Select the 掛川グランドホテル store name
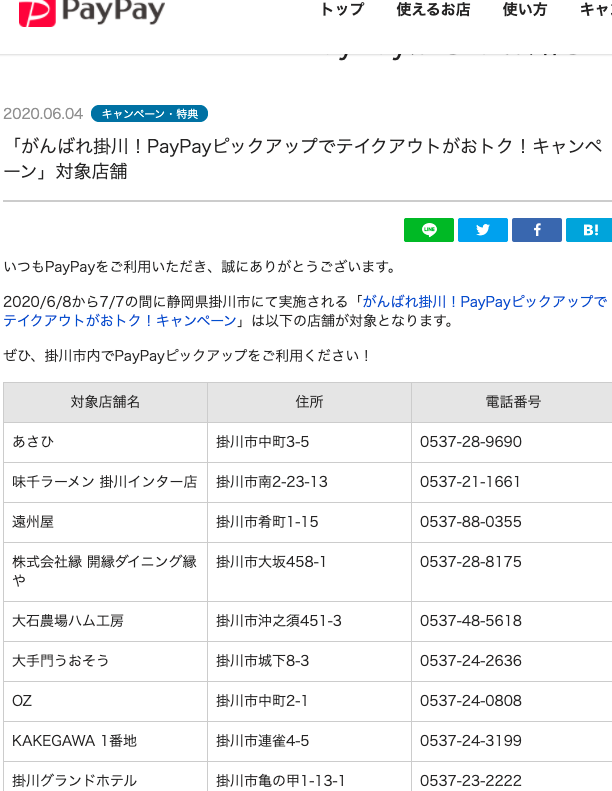The height and width of the screenshot is (791, 612). coord(75,780)
